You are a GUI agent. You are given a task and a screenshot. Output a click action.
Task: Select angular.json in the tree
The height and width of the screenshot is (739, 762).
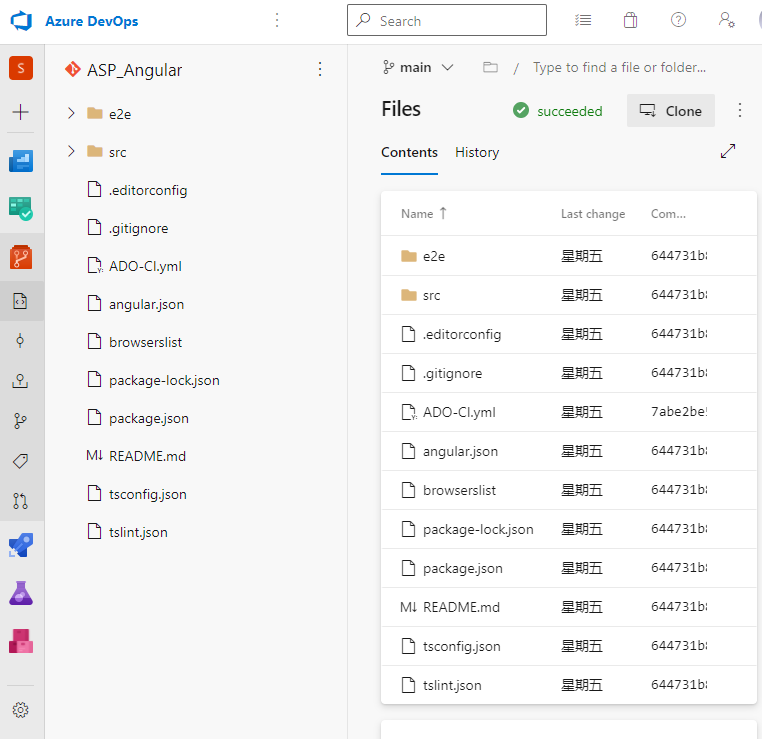146,304
